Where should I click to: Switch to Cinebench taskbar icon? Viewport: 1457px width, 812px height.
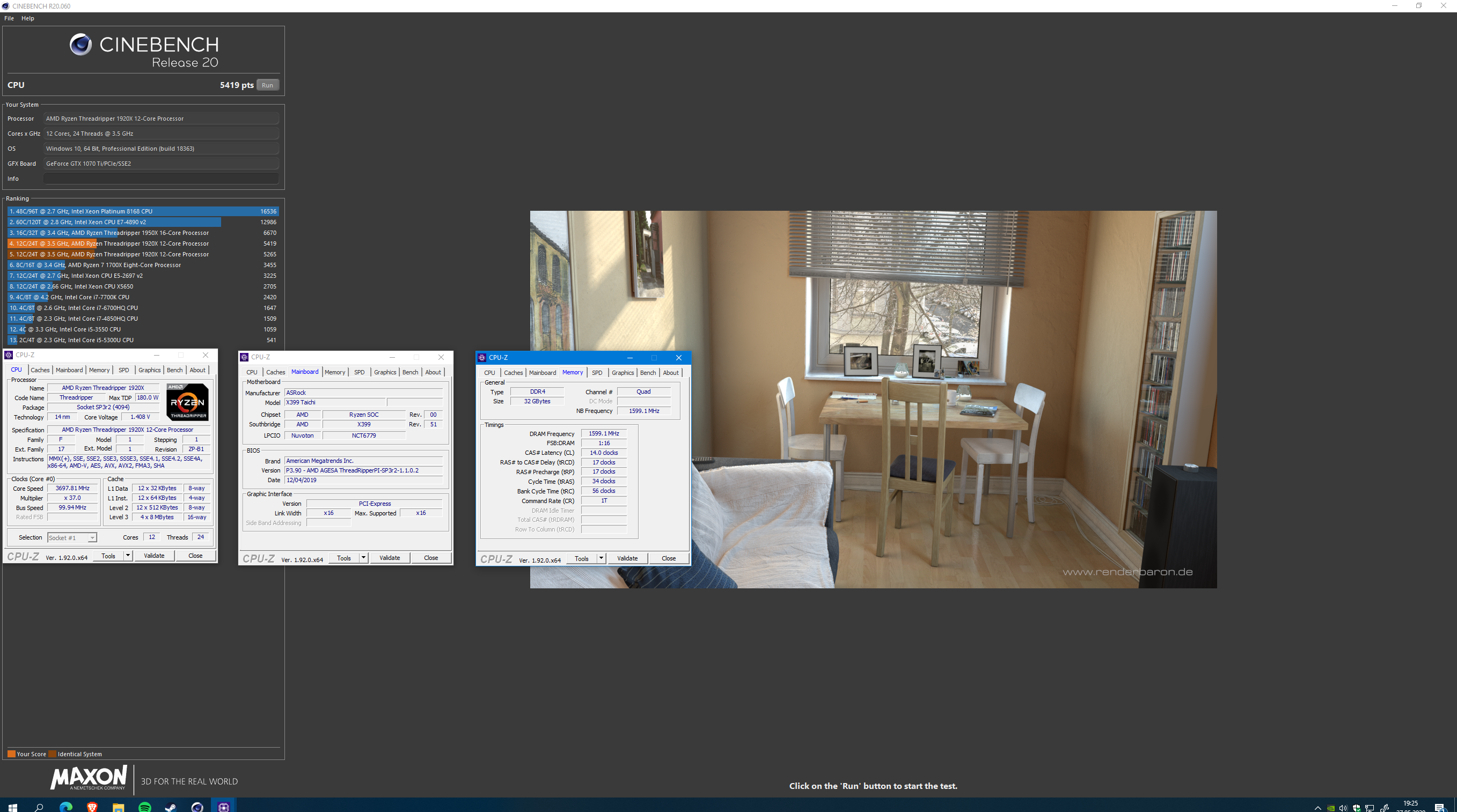(197, 807)
